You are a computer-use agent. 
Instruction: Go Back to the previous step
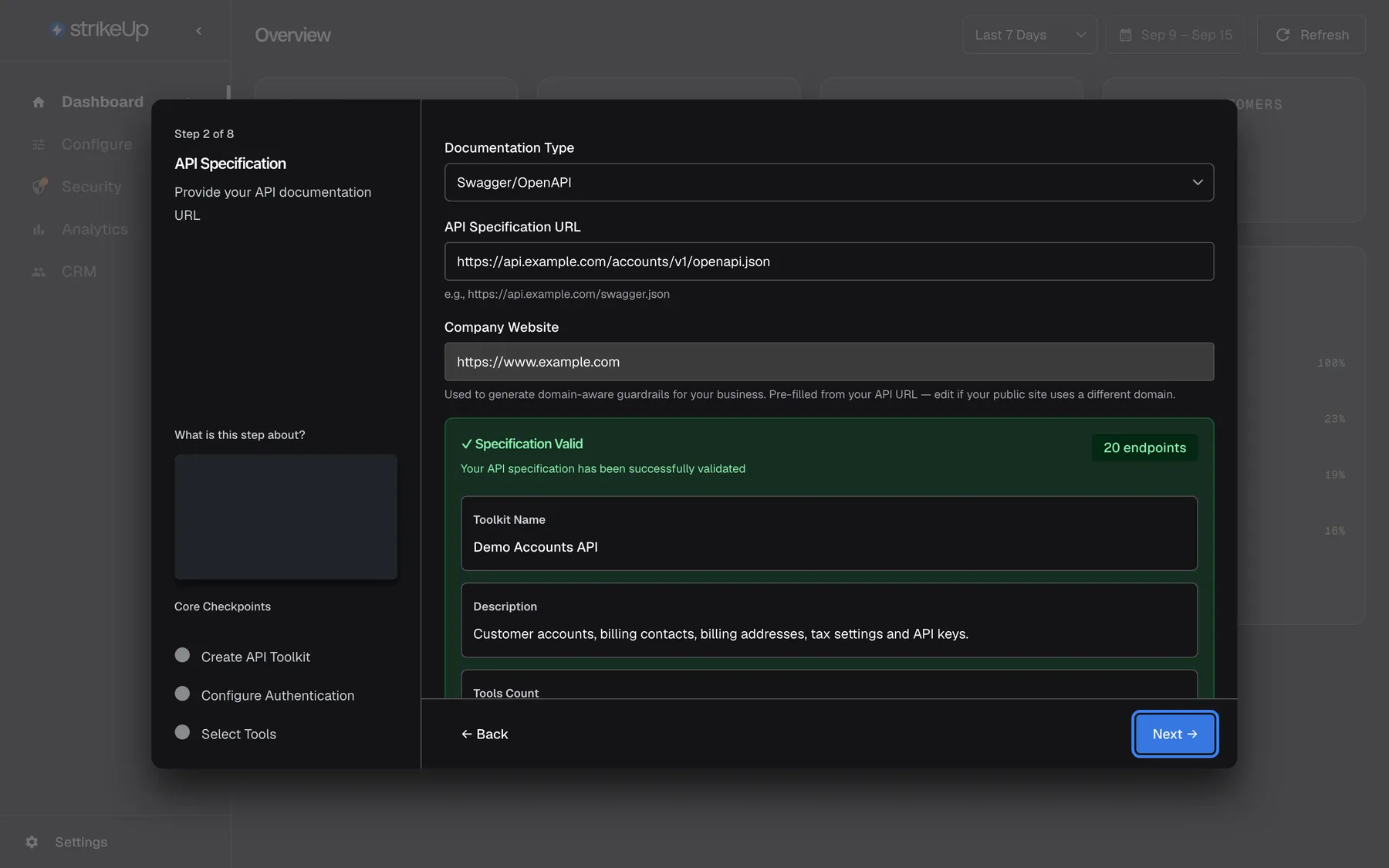tap(485, 734)
